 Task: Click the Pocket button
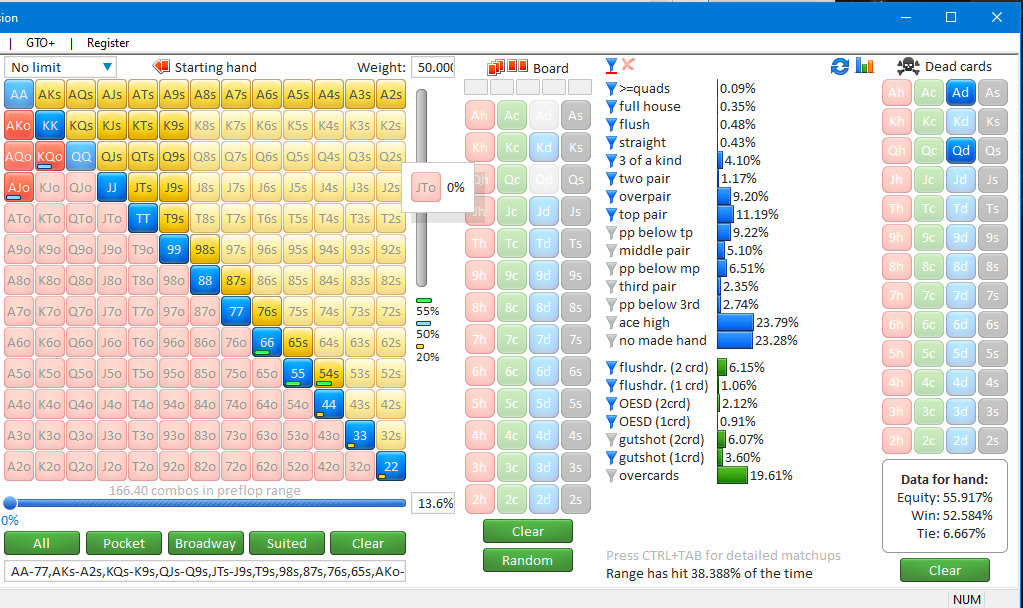[124, 543]
